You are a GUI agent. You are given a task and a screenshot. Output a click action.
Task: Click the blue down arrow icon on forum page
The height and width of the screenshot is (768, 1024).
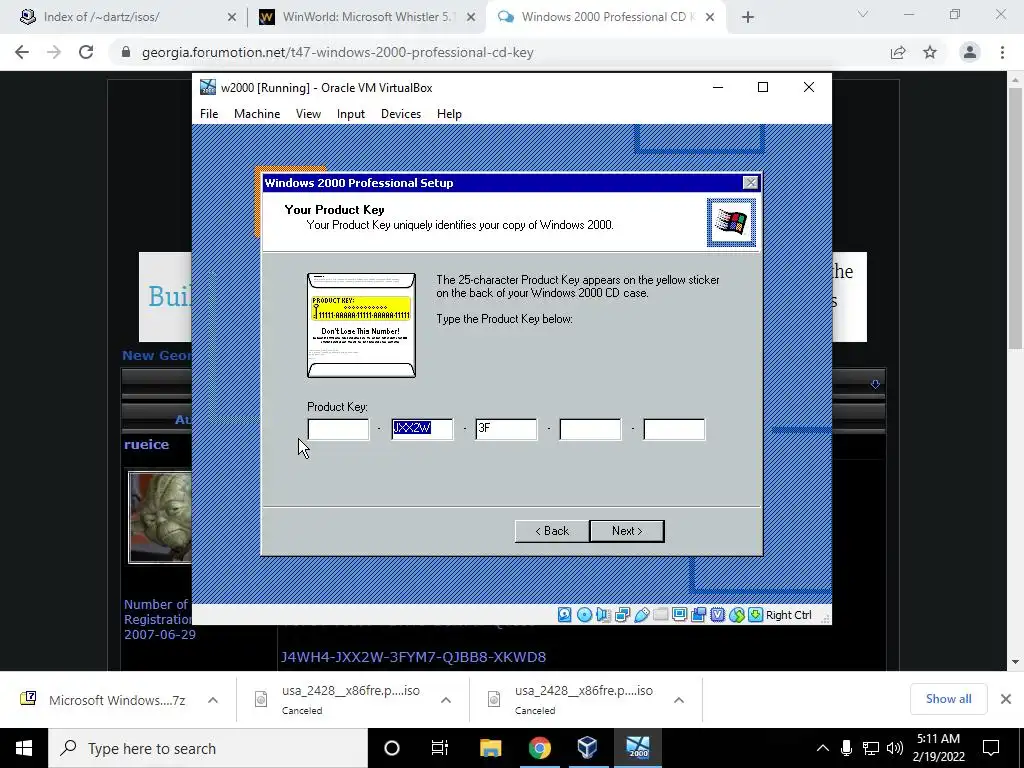[875, 384]
